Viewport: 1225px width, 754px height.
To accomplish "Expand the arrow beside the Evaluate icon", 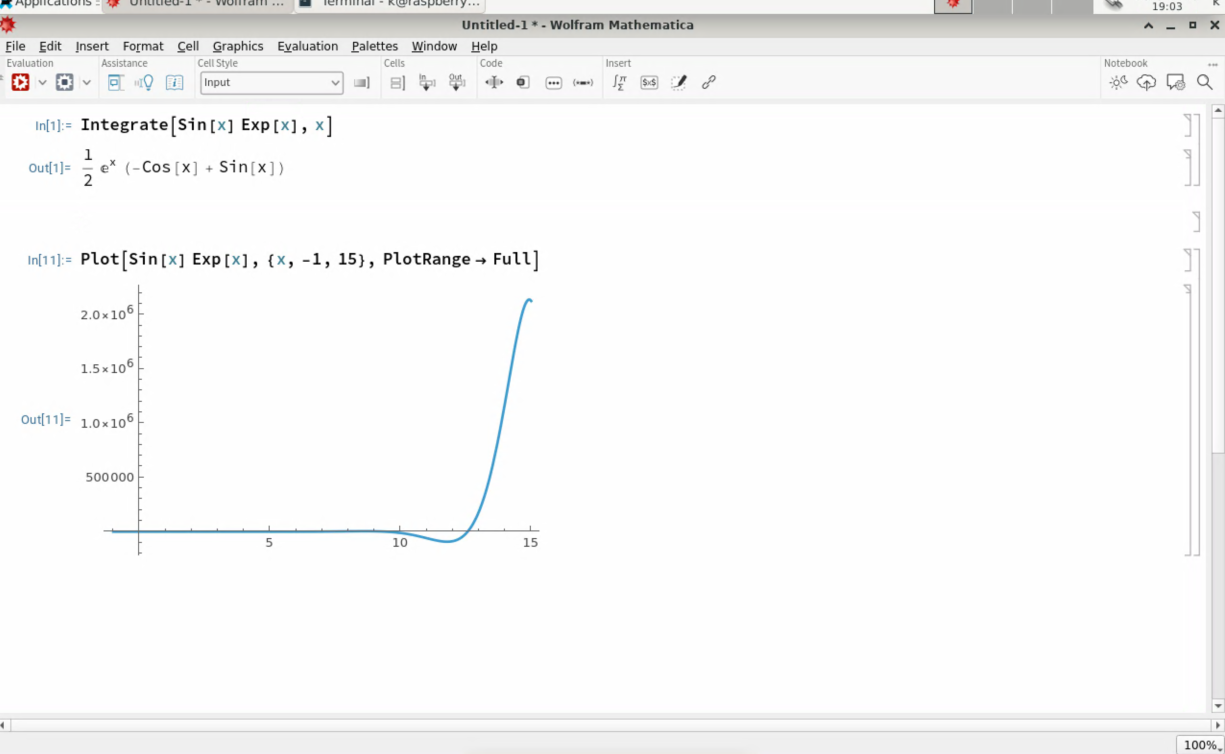I will (42, 83).
